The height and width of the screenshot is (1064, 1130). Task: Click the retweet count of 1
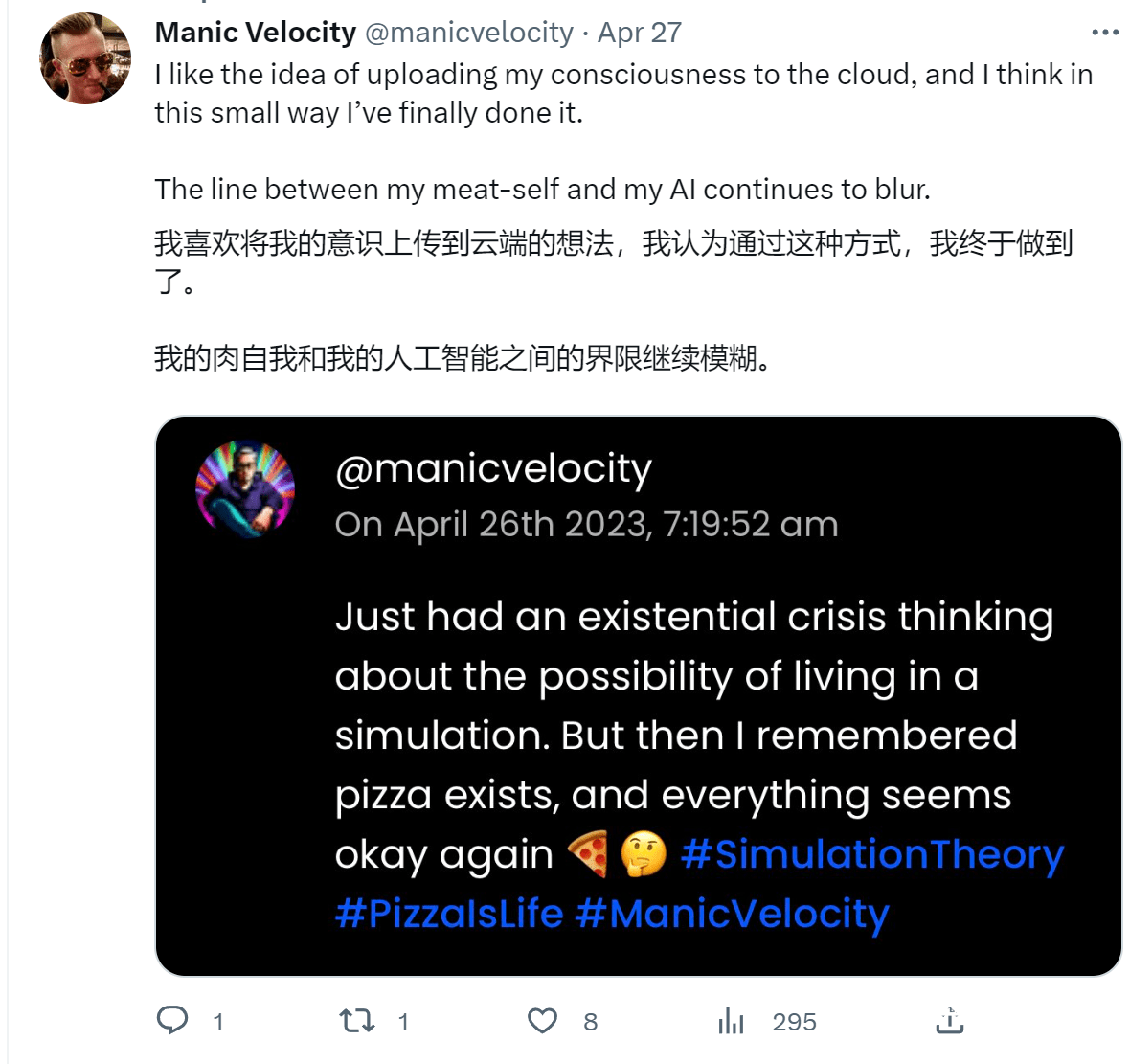coord(403,1021)
